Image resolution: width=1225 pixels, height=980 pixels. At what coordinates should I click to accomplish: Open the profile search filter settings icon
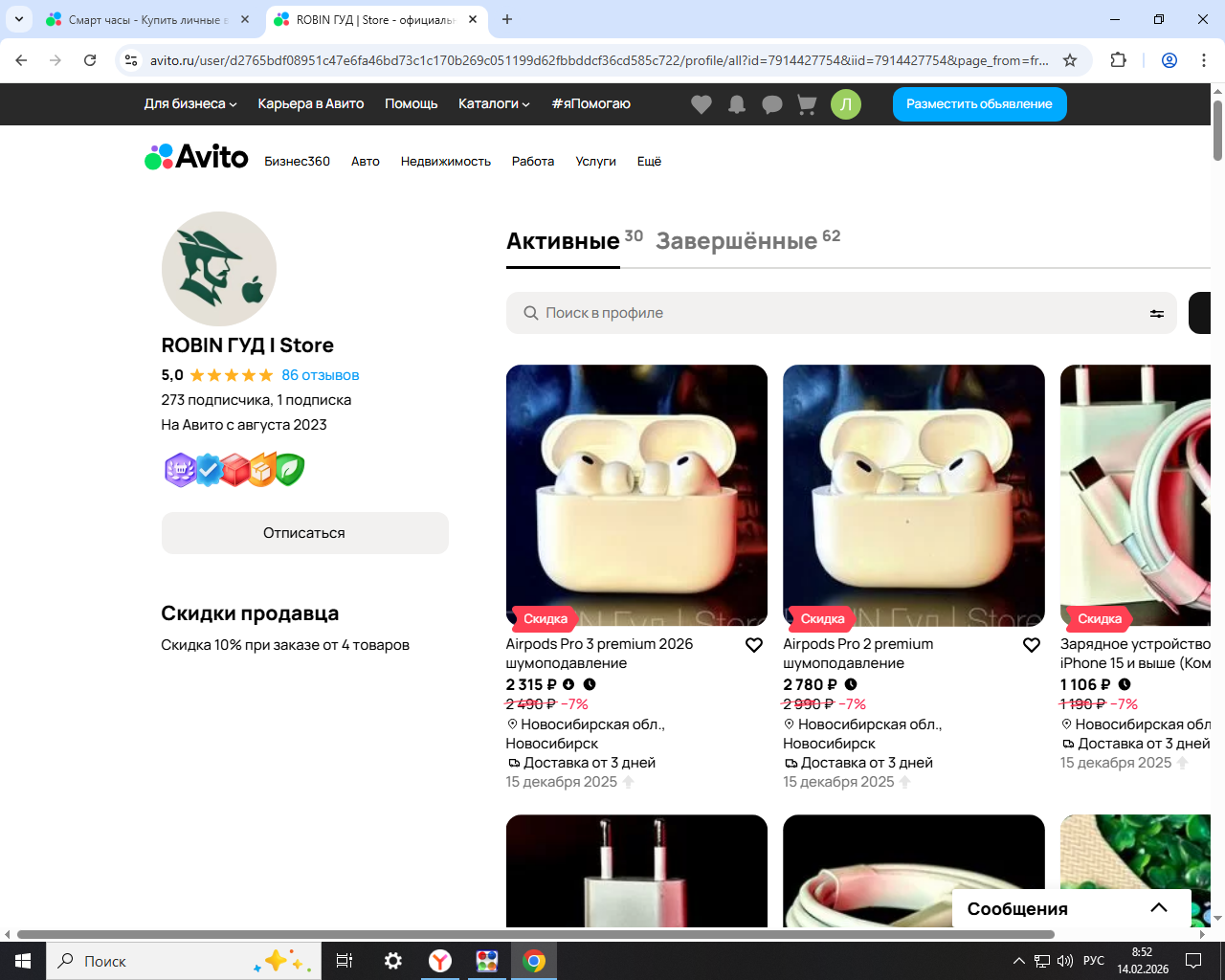click(1157, 313)
